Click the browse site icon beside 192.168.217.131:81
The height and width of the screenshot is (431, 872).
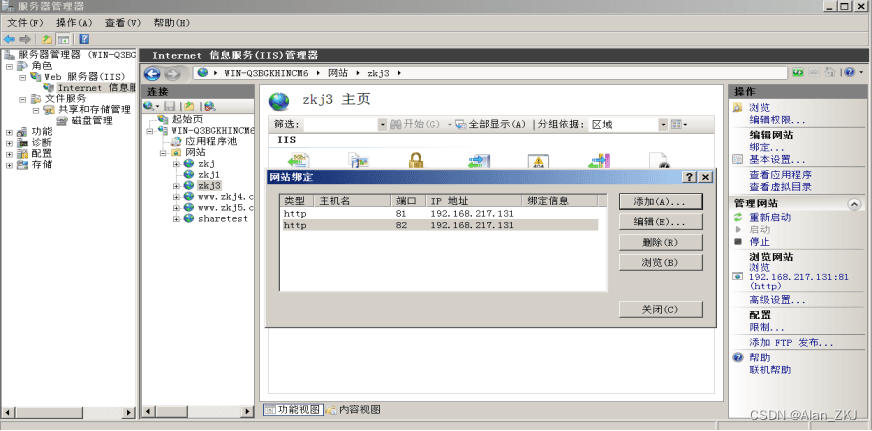pos(738,276)
